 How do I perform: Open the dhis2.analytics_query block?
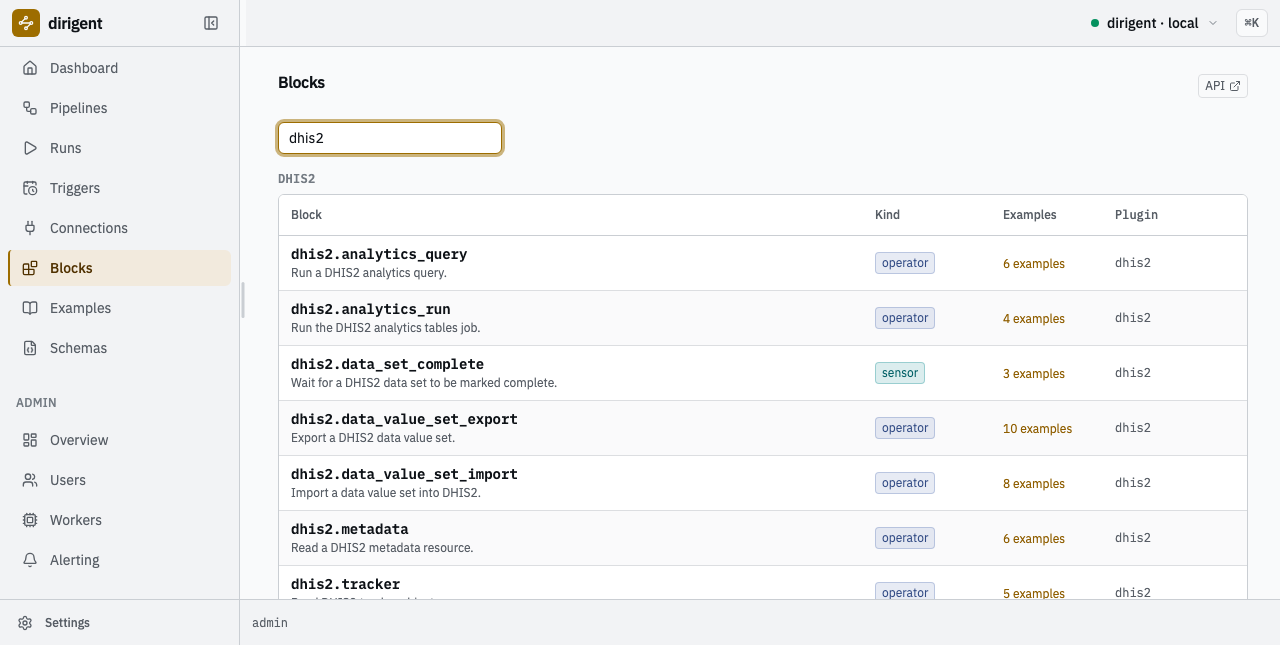(x=379, y=254)
